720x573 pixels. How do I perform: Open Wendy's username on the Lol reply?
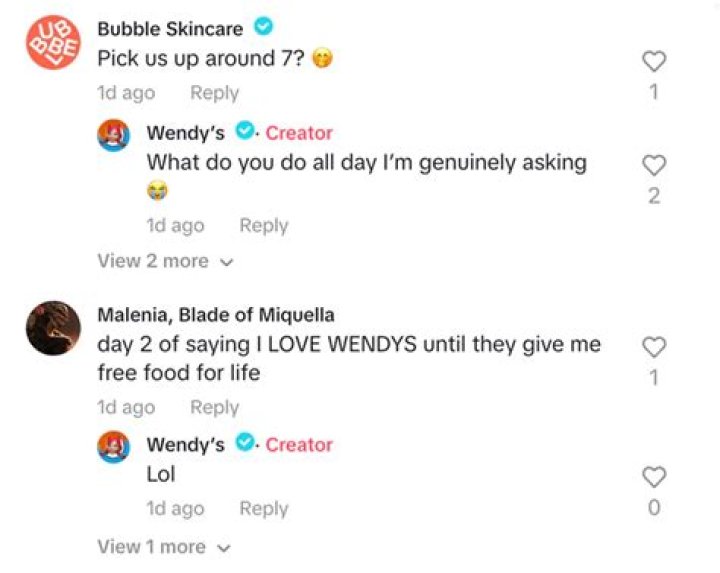point(186,445)
